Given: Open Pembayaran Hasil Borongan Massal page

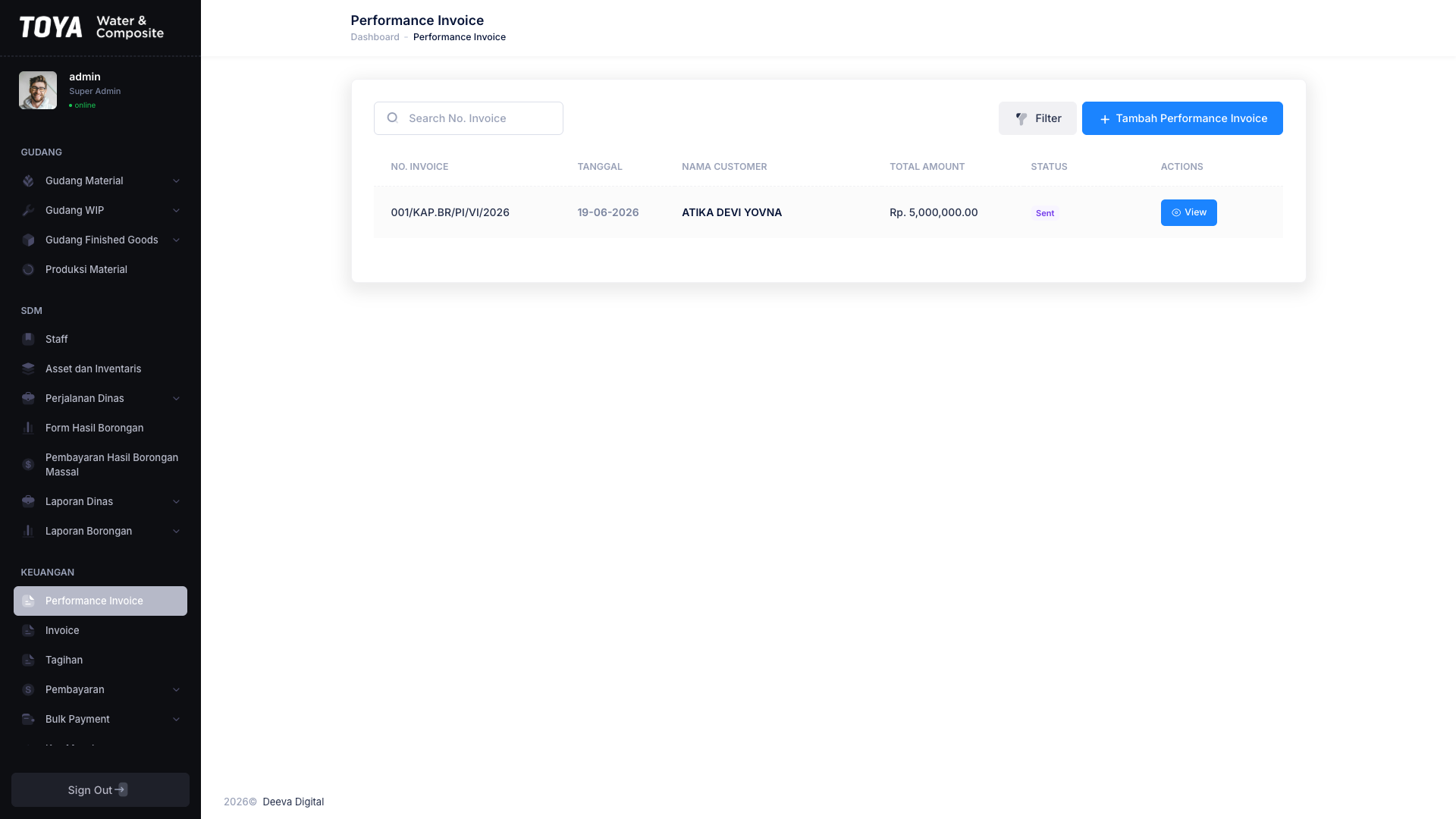Looking at the screenshot, I should click(100, 464).
